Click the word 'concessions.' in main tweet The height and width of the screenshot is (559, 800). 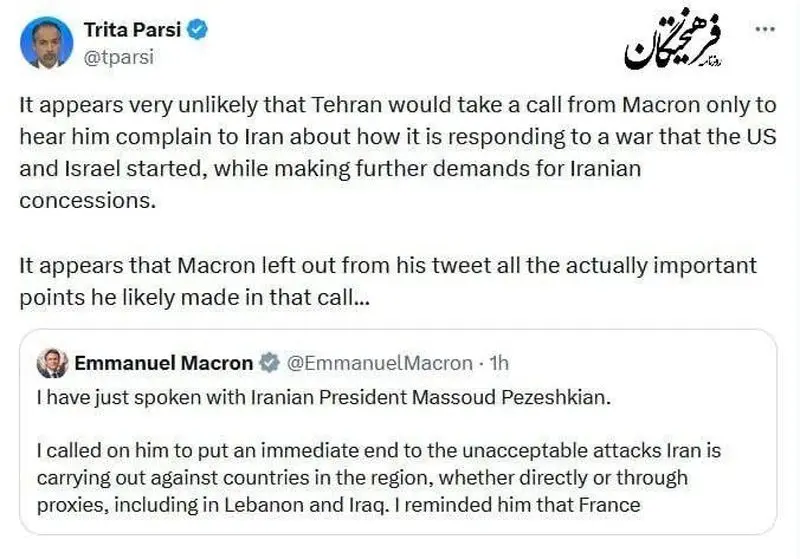coord(87,198)
